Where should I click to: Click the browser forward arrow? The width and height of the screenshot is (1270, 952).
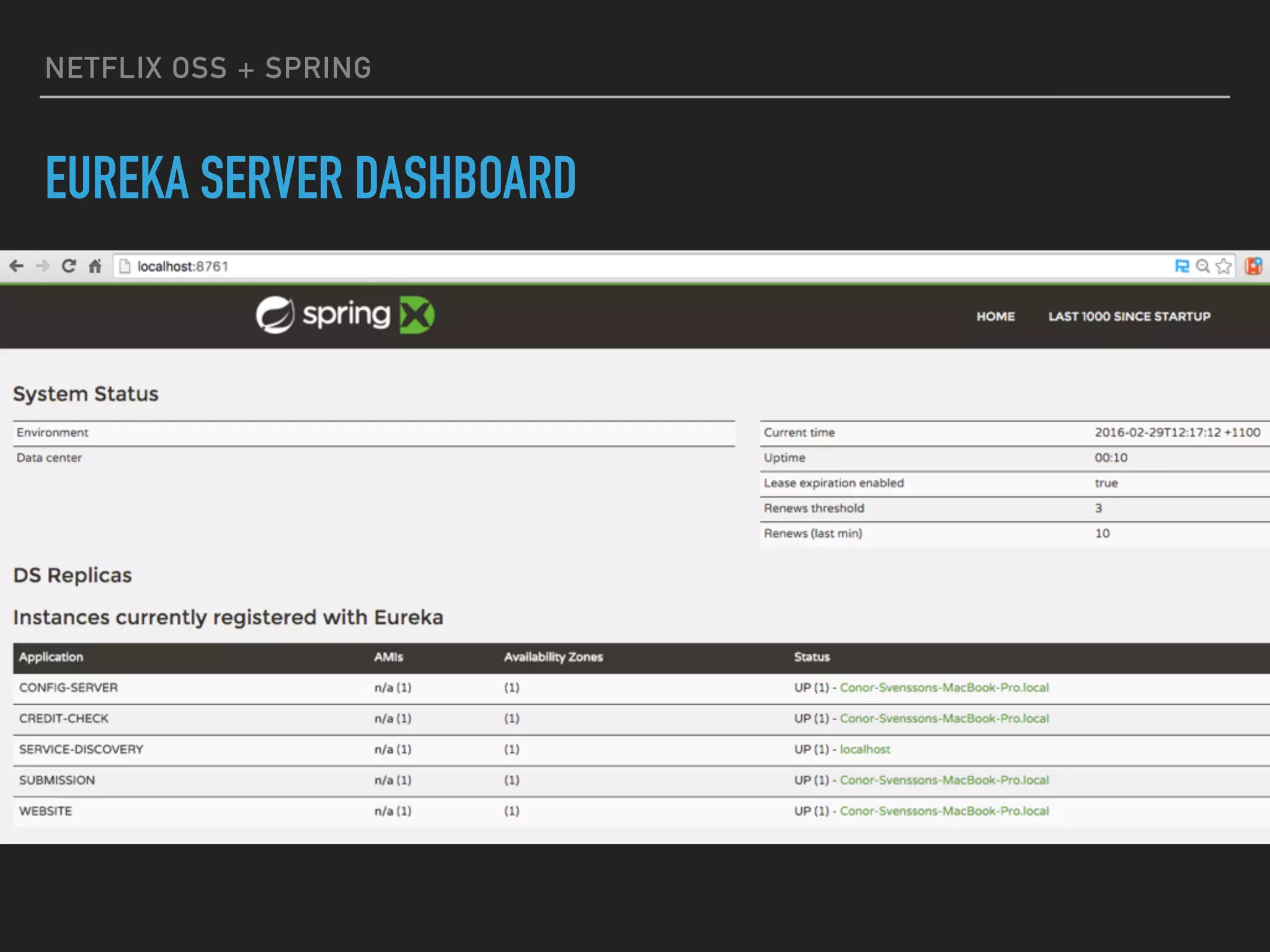pos(43,266)
